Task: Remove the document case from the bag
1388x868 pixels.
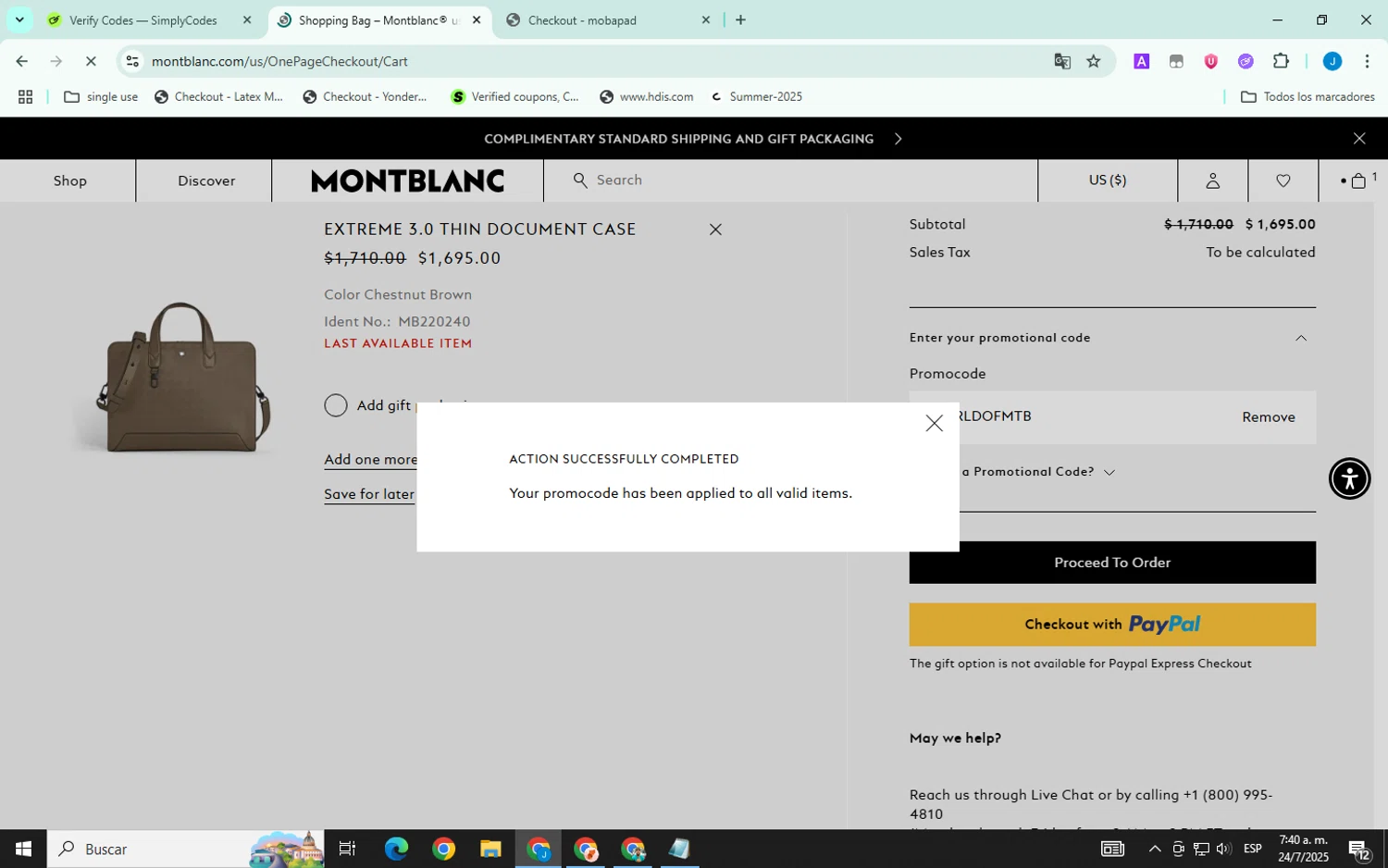Action: 715,229
